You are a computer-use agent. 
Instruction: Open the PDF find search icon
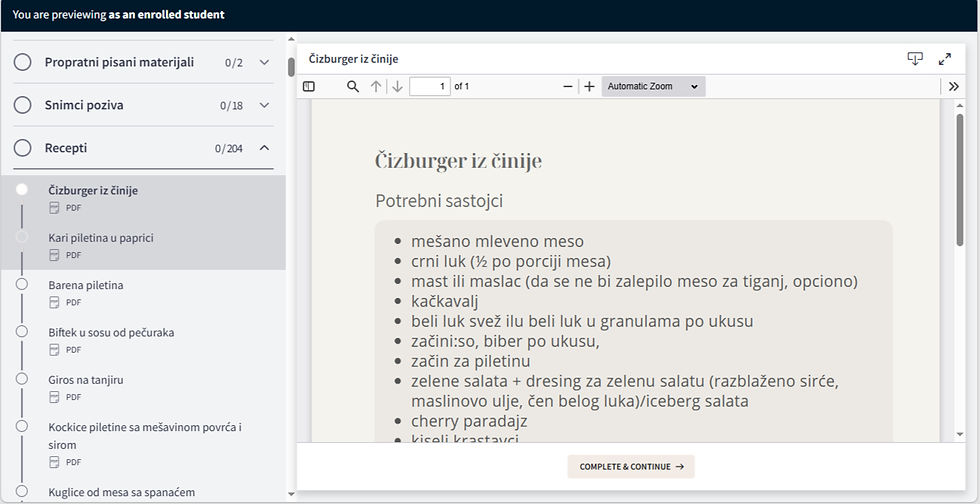tap(353, 86)
